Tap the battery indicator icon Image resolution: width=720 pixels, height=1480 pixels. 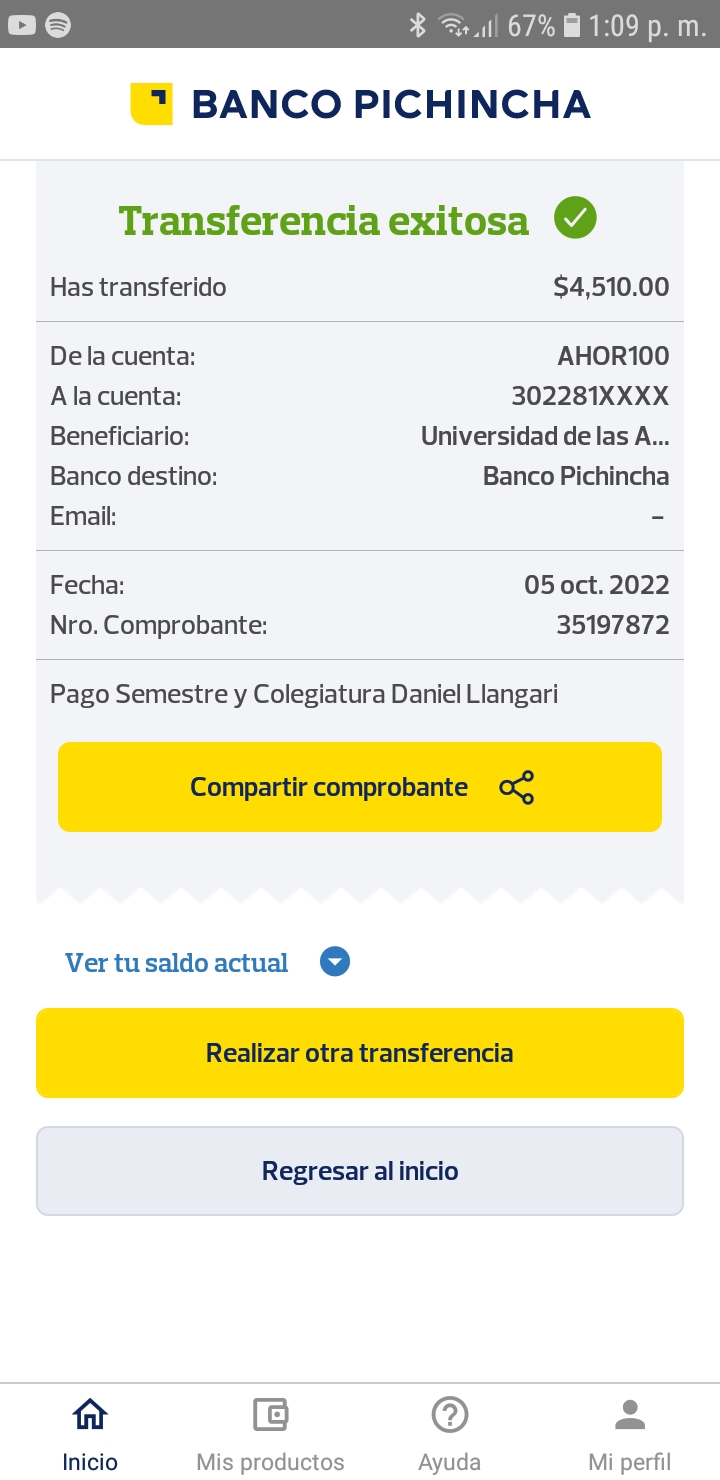(572, 25)
